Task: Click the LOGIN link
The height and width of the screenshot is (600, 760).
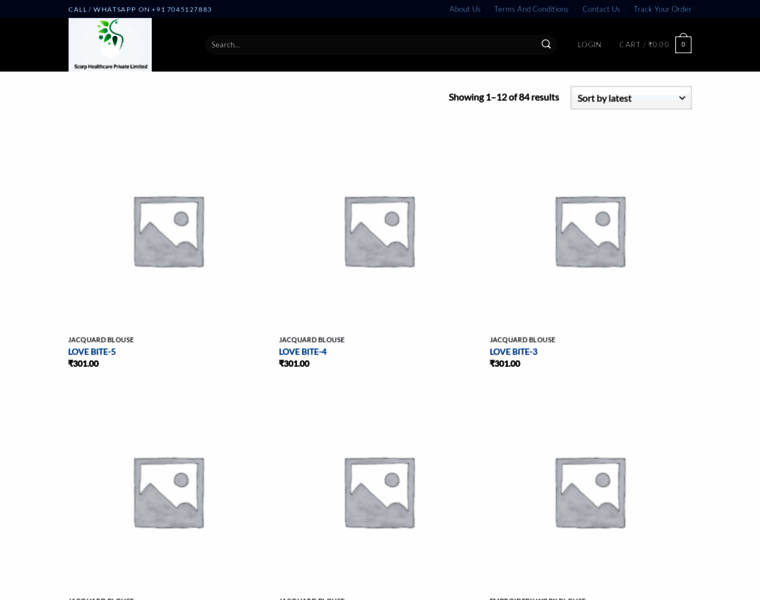Action: tap(589, 45)
